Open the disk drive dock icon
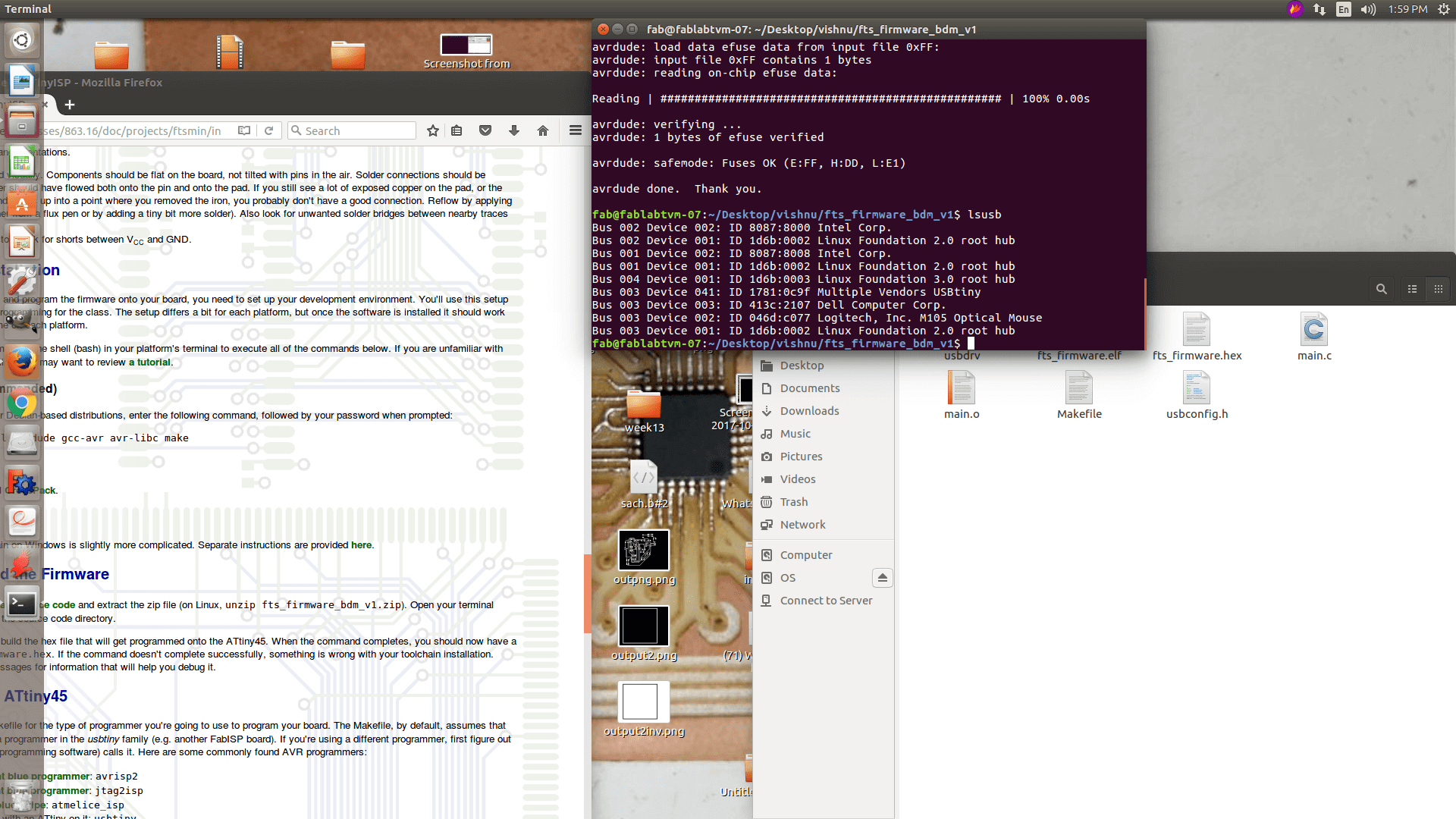Viewport: 1456px width, 819px height. click(x=22, y=443)
